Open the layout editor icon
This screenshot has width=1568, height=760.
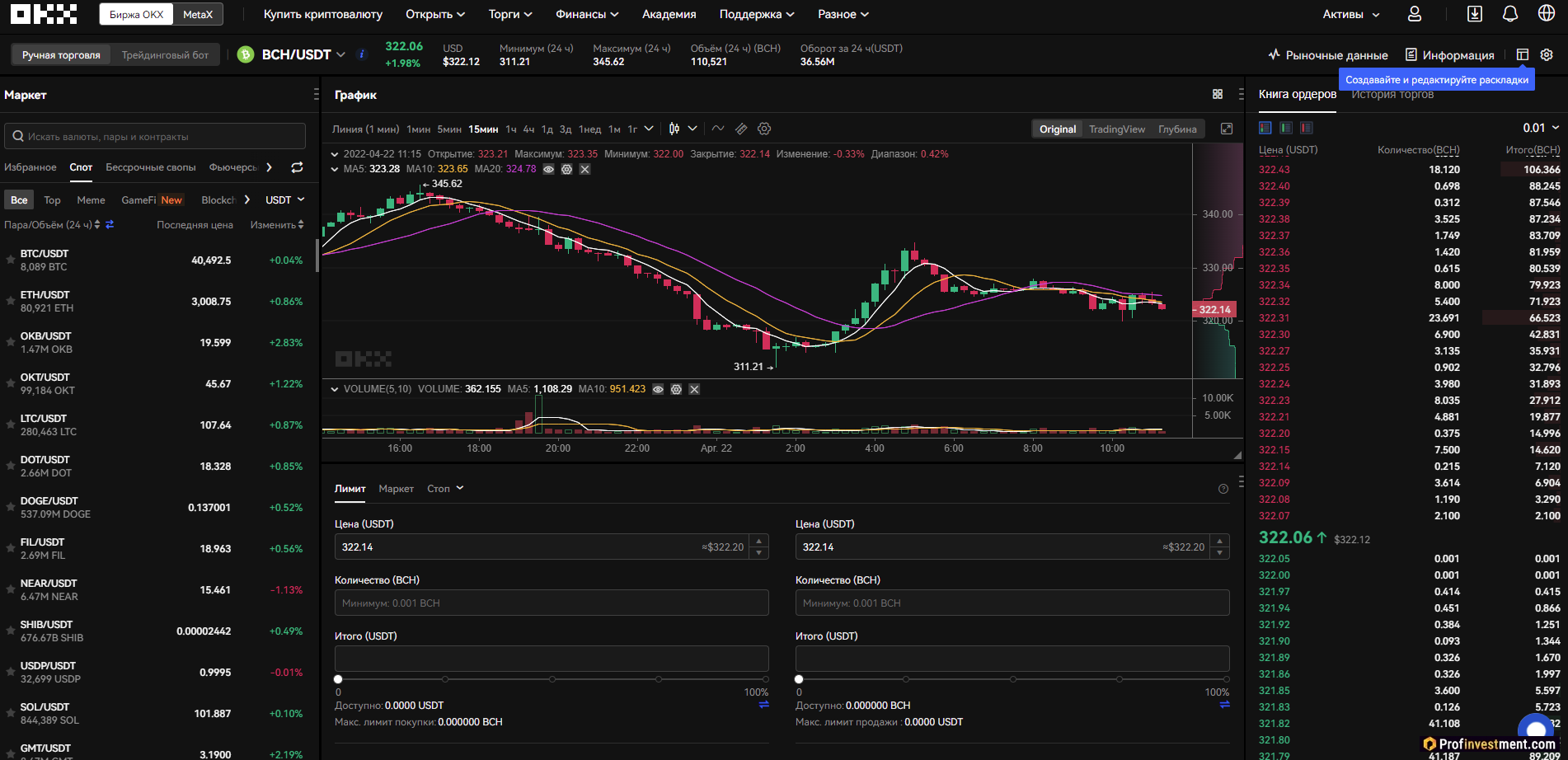[1523, 54]
